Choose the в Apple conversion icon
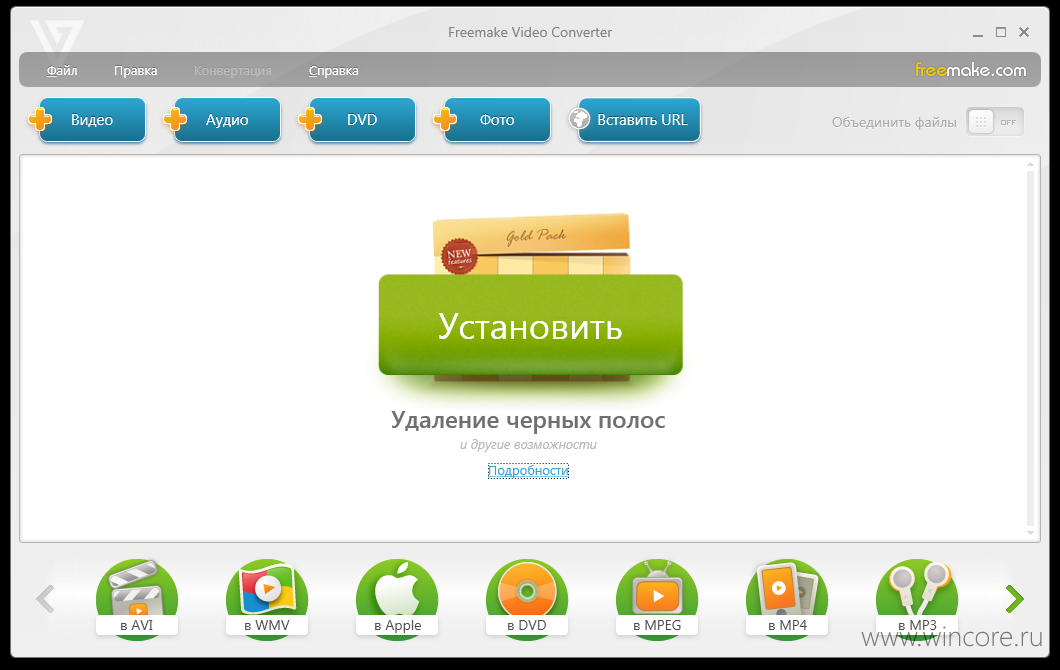The height and width of the screenshot is (670, 1060). click(x=397, y=598)
